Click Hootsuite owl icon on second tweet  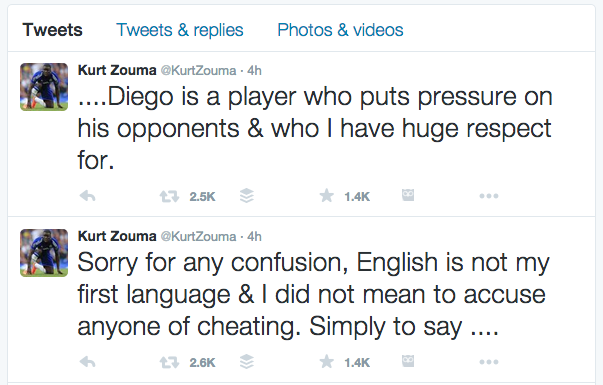(408, 361)
